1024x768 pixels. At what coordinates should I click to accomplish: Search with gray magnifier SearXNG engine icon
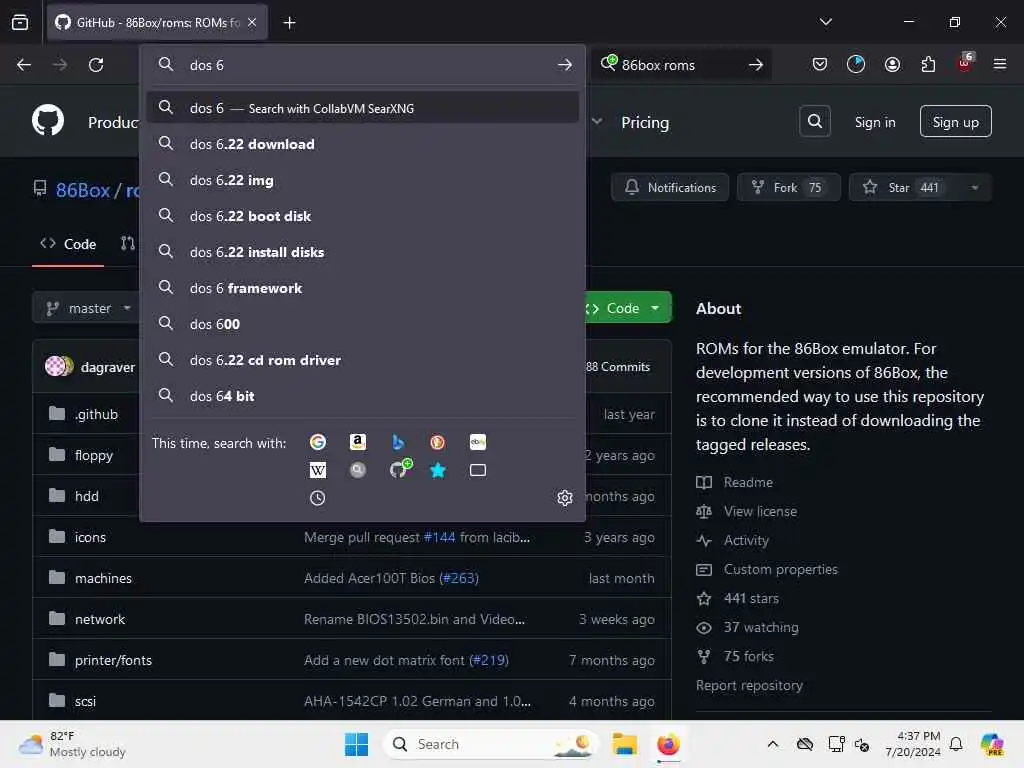pyautogui.click(x=357, y=470)
